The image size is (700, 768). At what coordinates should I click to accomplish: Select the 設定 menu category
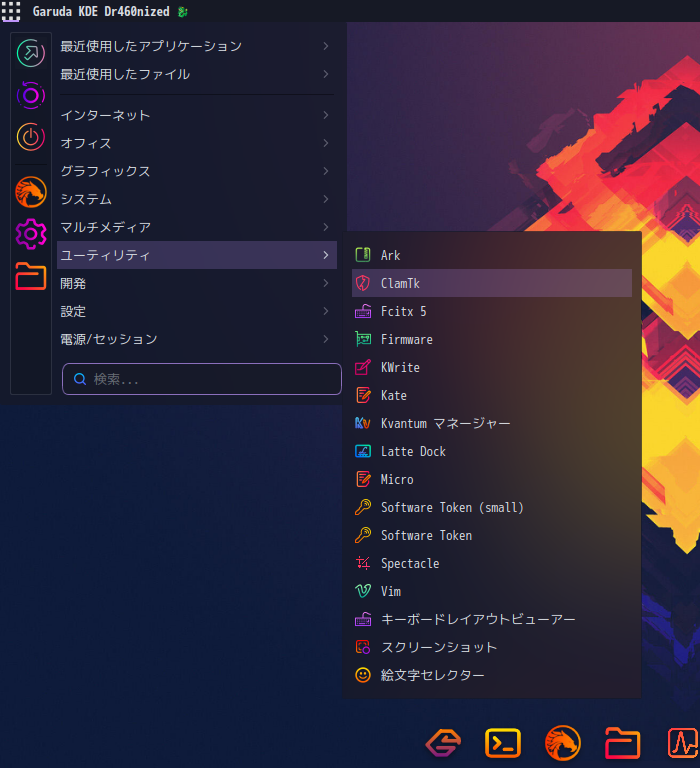197,311
